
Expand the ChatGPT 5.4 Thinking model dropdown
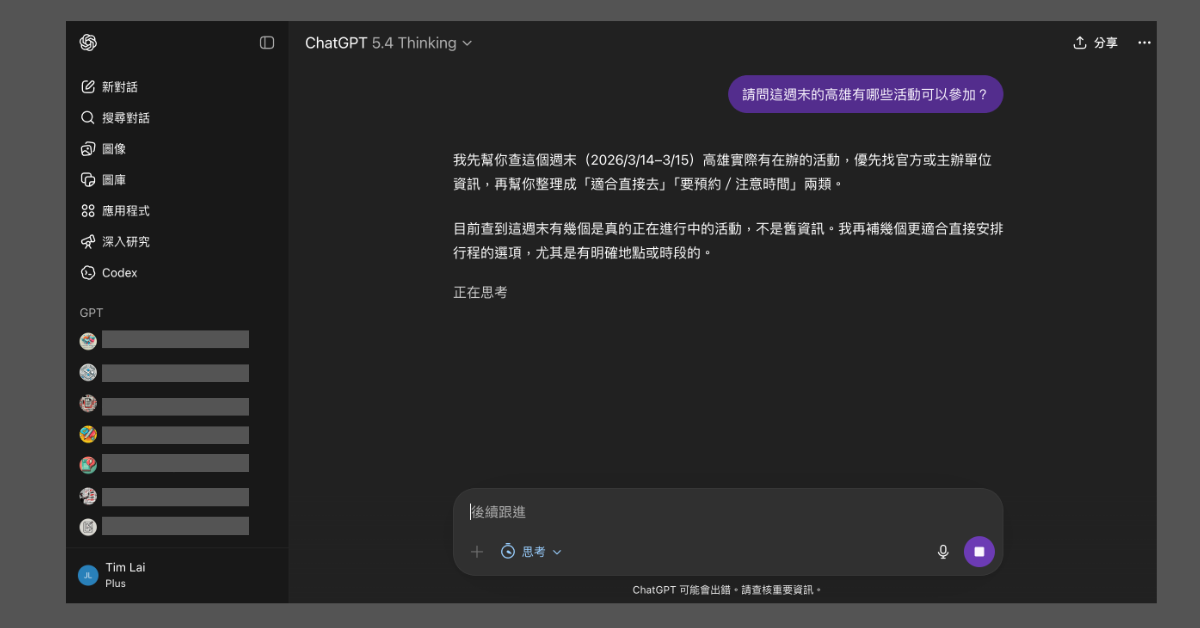[x=388, y=43]
